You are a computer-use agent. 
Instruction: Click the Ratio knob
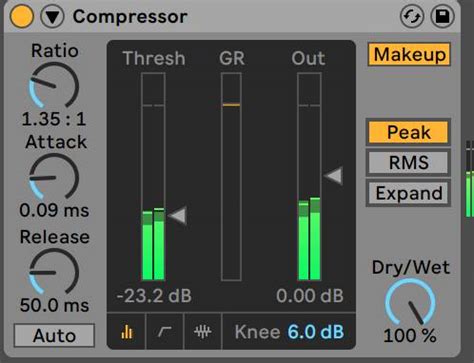pyautogui.click(x=54, y=86)
